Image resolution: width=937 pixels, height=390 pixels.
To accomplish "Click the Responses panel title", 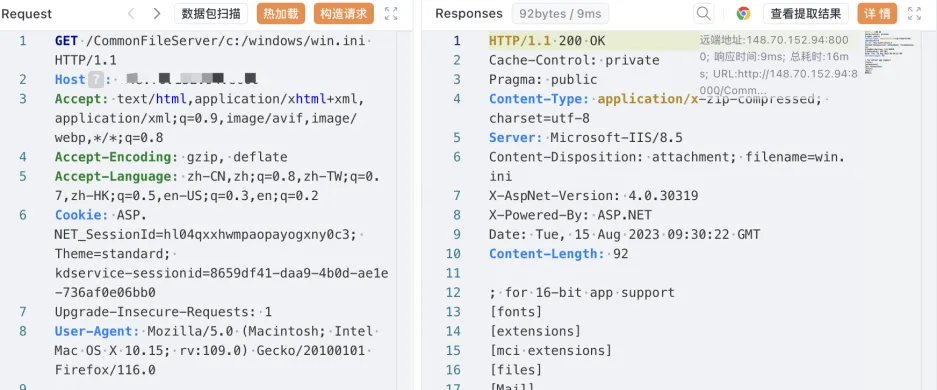I will pyautogui.click(x=468, y=14).
